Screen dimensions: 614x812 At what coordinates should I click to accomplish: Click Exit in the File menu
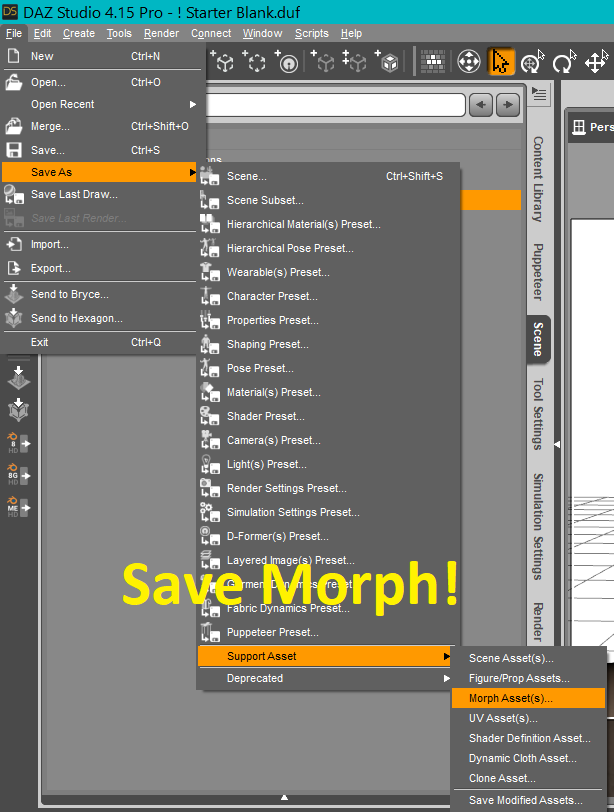pos(101,342)
